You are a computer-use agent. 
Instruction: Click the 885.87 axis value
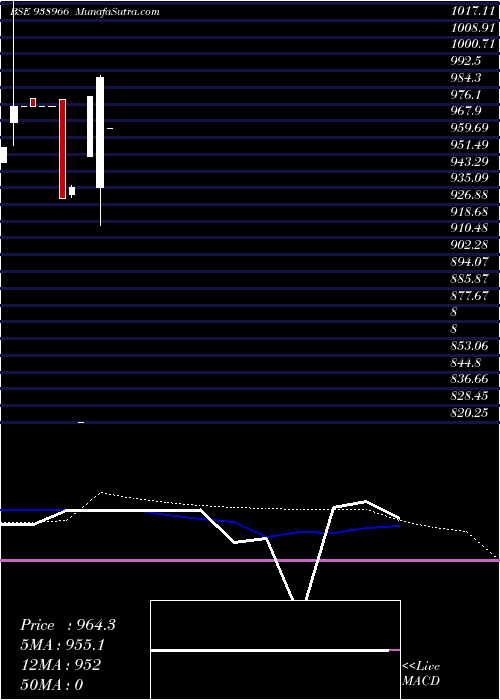470,279
